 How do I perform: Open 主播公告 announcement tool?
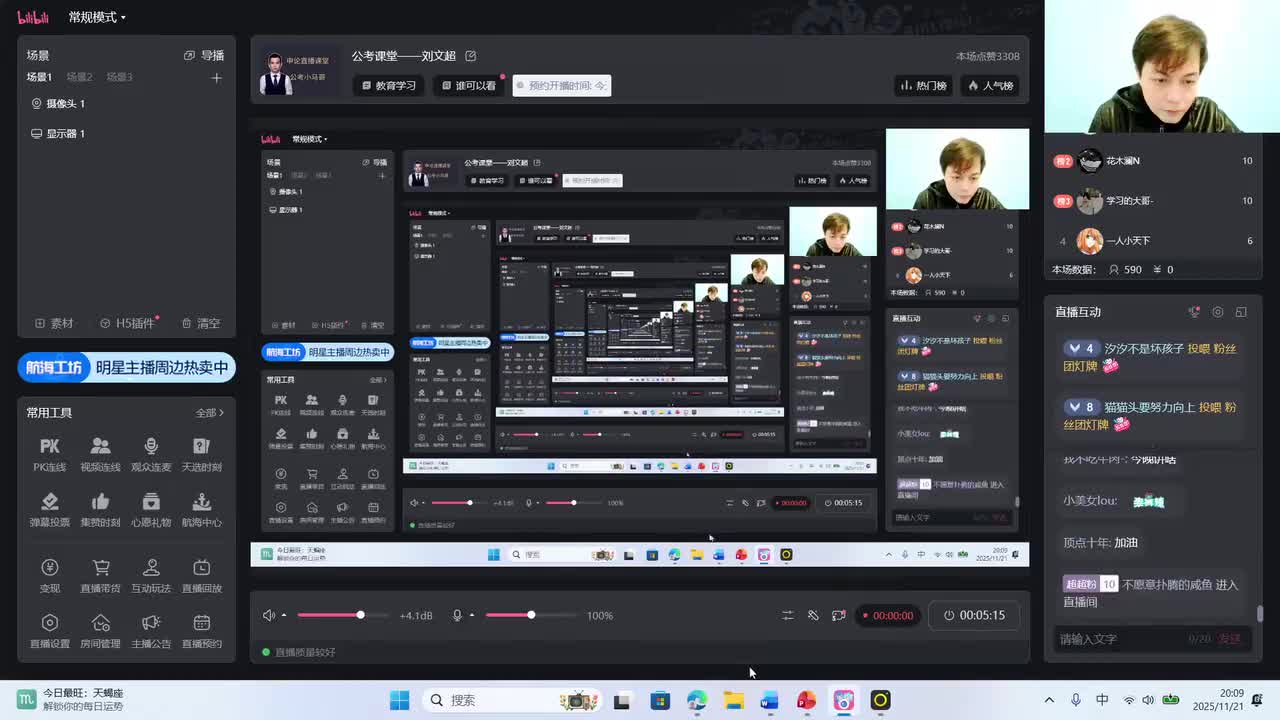(x=151, y=632)
